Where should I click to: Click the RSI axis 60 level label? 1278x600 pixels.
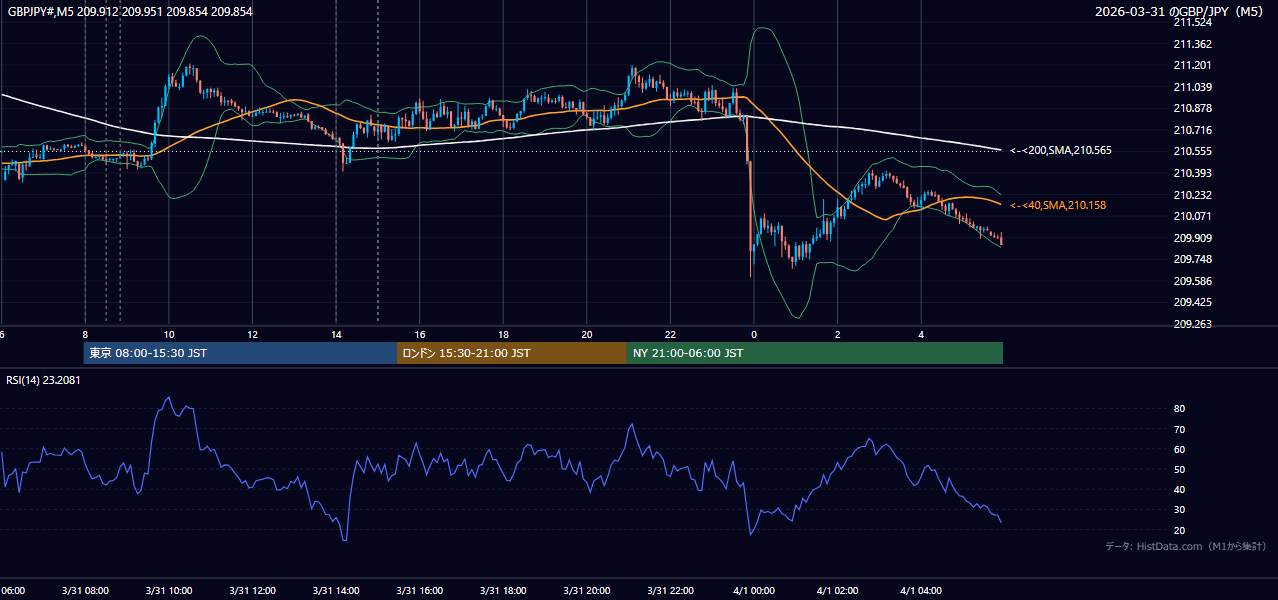point(1179,449)
